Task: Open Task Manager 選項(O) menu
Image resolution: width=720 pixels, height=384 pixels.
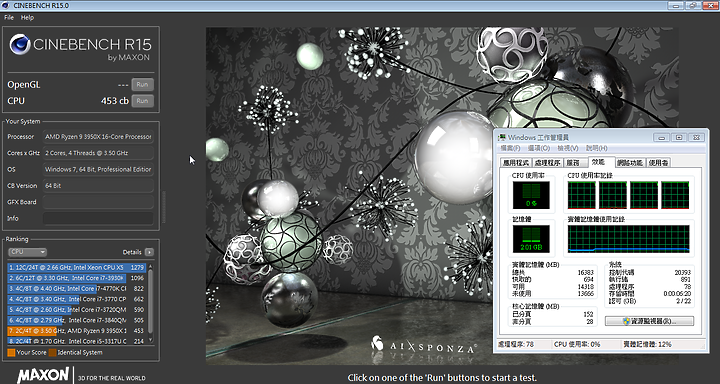Action: (539, 148)
